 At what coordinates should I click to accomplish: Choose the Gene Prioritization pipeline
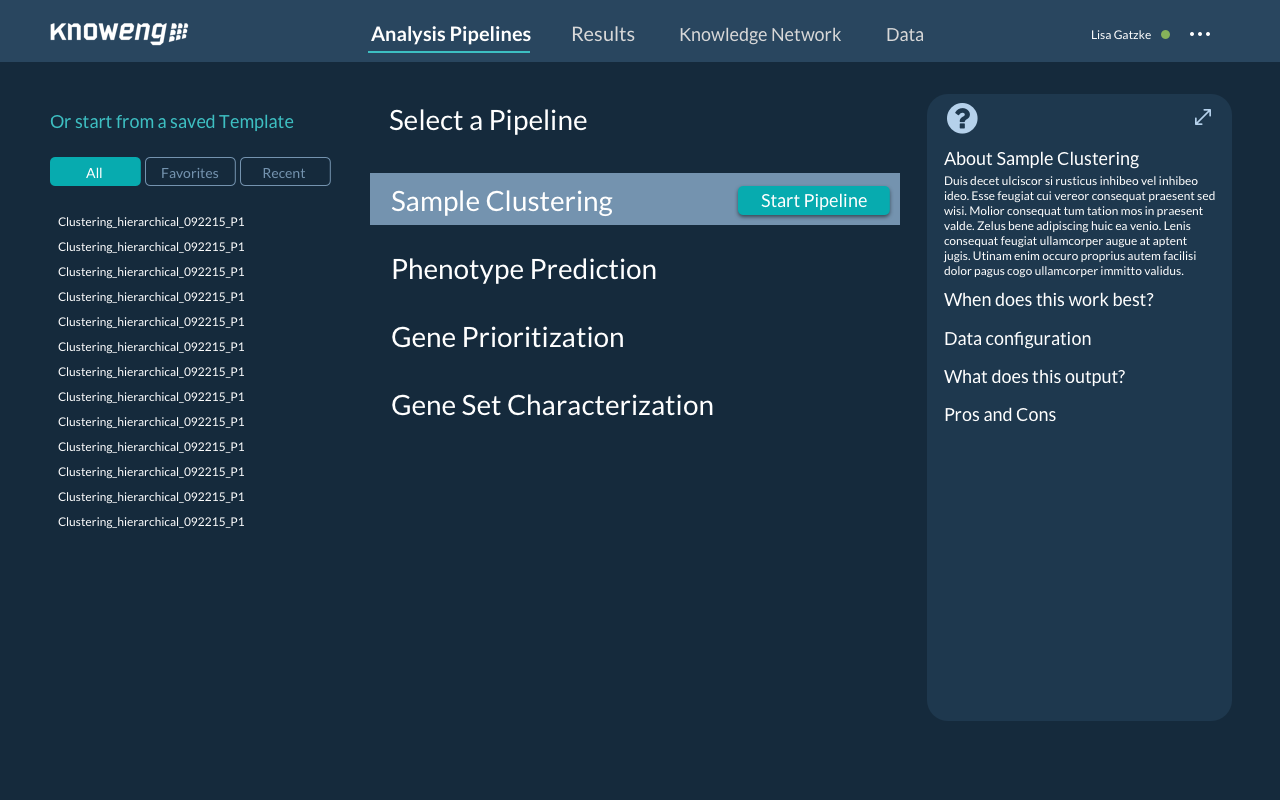(x=507, y=337)
